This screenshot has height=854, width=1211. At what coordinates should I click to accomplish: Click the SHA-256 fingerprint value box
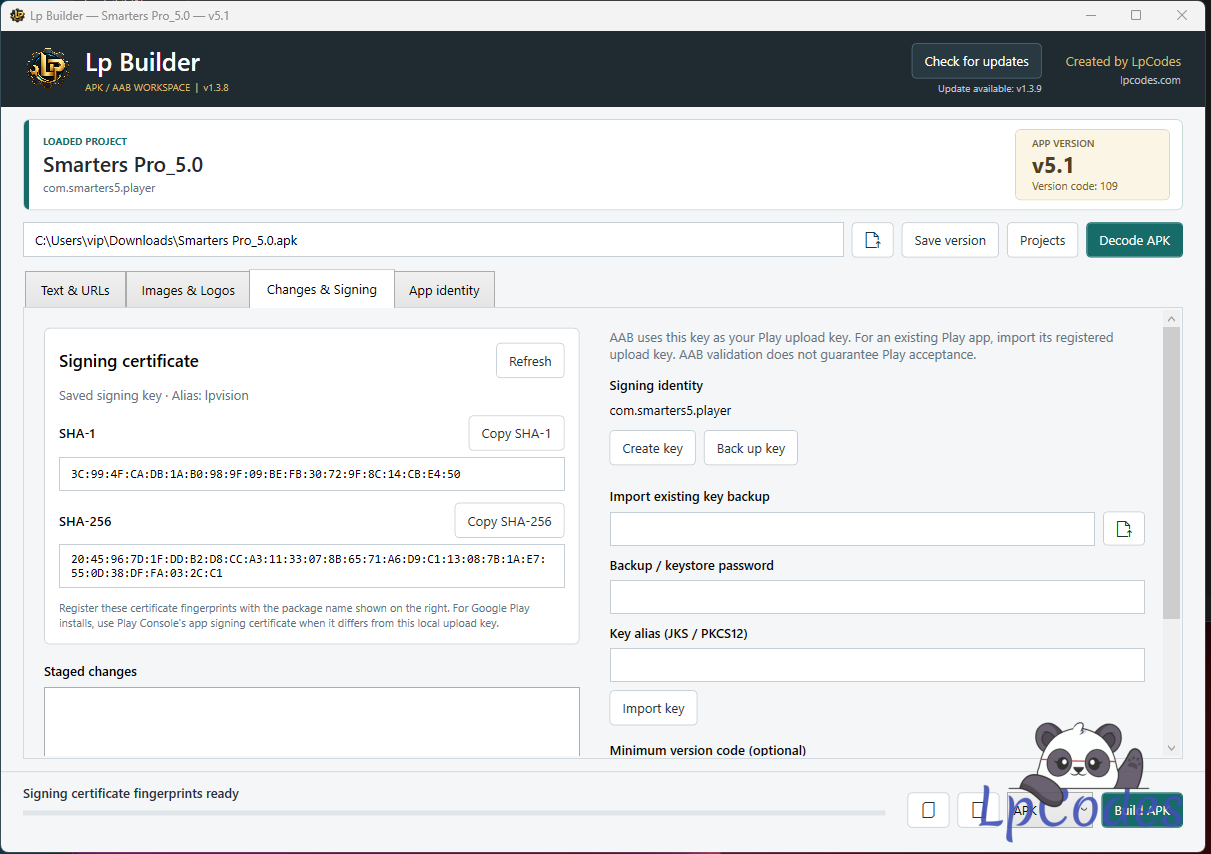coord(312,566)
